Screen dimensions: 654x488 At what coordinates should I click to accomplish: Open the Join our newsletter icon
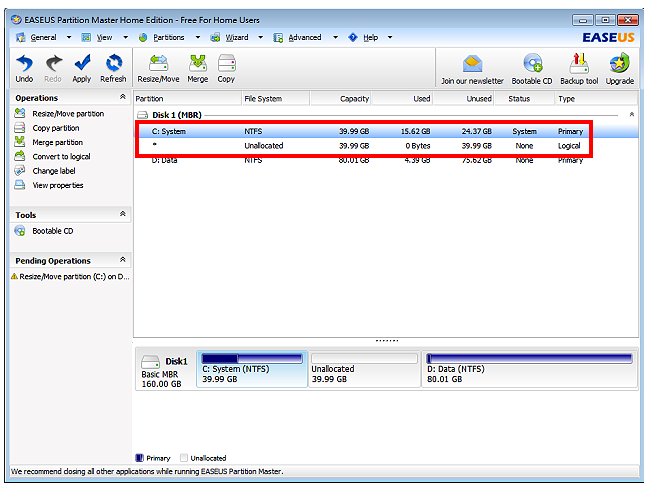[473, 64]
